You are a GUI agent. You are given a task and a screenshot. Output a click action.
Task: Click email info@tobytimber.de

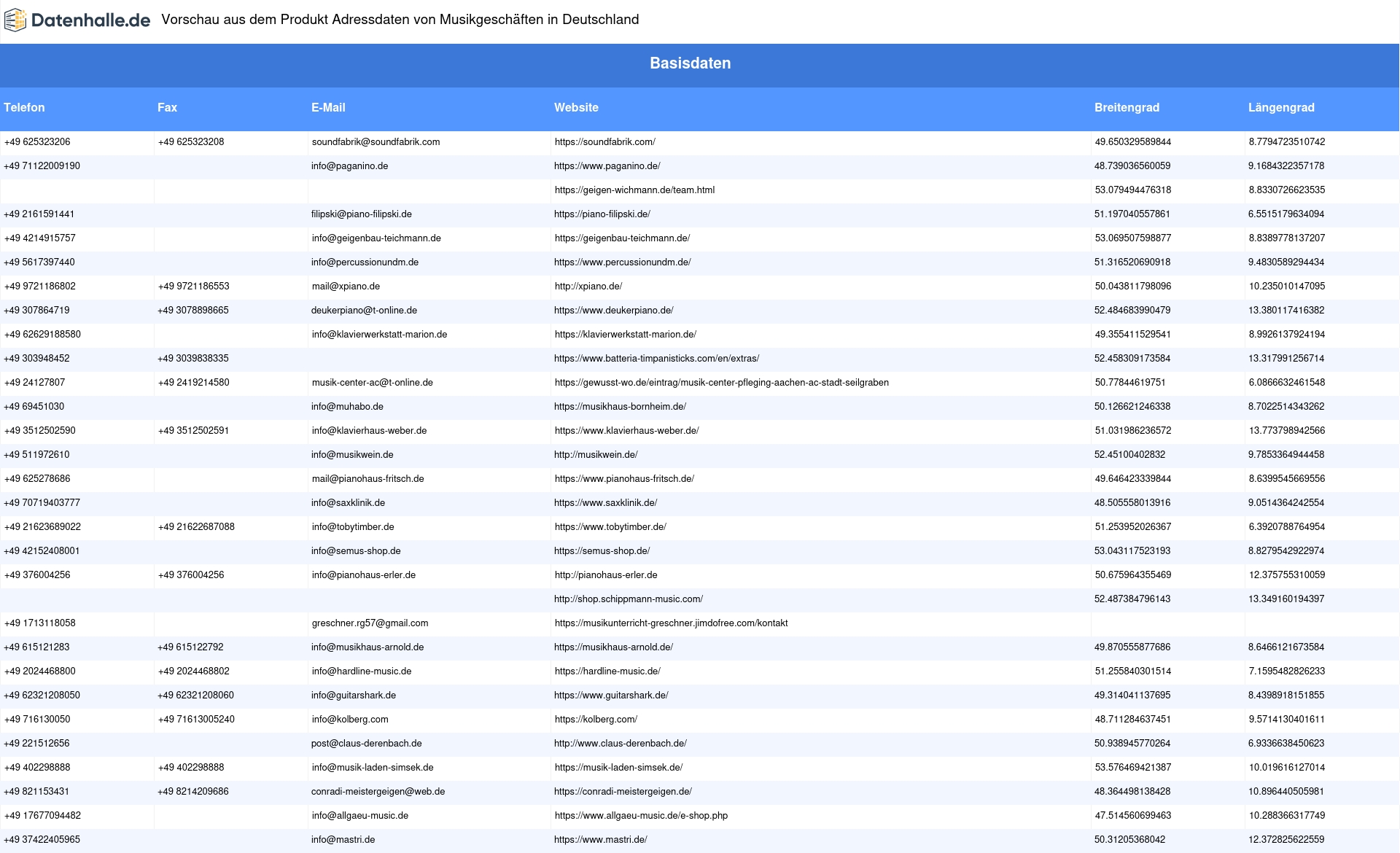pos(353,527)
